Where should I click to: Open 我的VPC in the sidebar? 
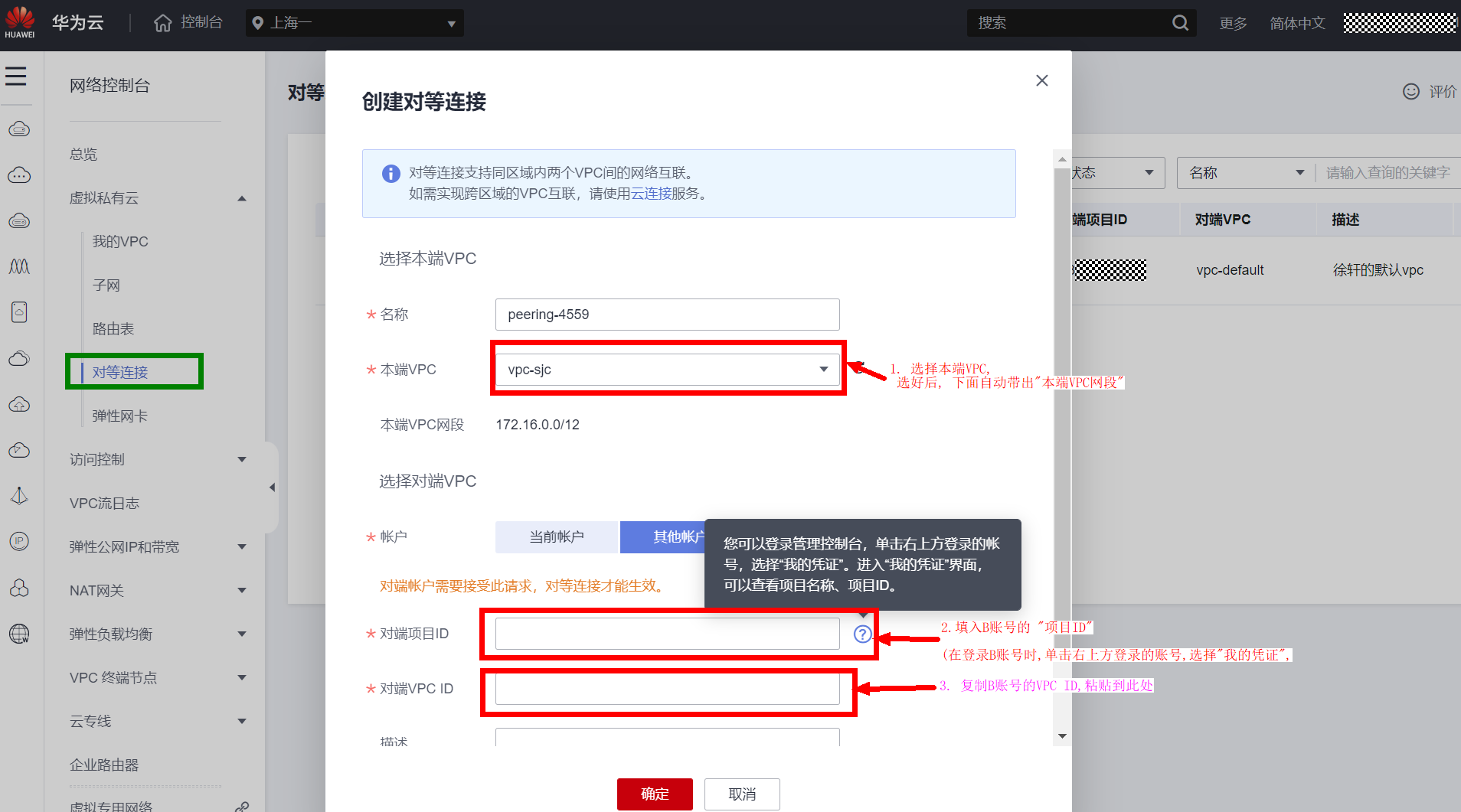click(x=120, y=242)
